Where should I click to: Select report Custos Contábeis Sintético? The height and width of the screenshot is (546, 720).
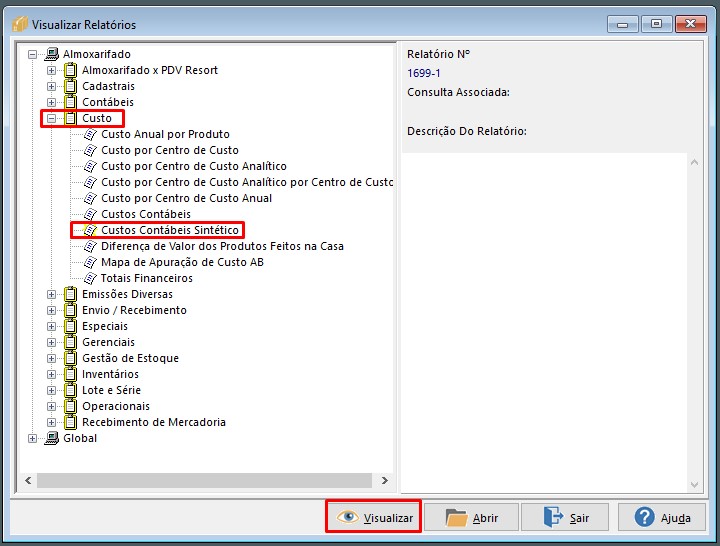point(170,230)
